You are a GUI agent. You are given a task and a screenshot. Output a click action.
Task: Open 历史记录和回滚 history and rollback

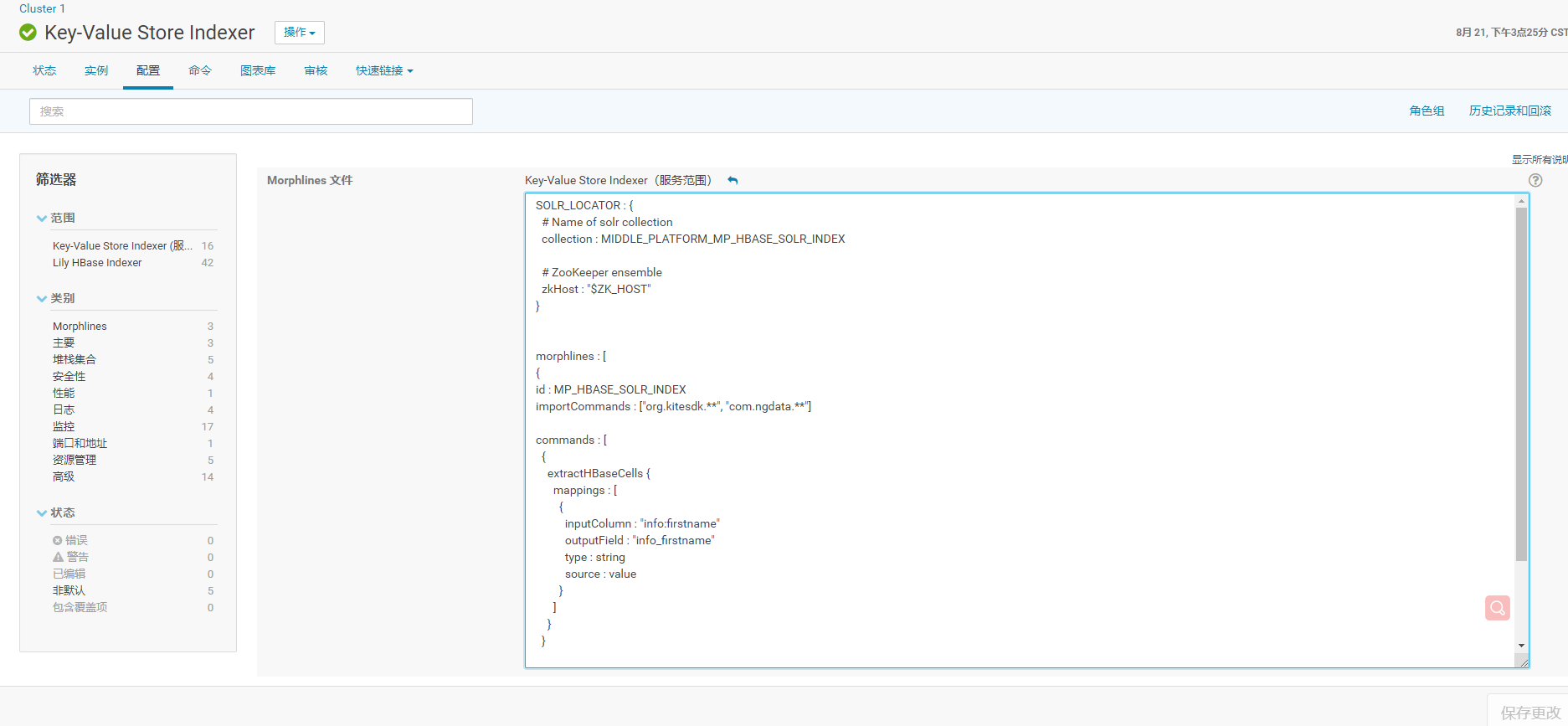pos(1510,111)
